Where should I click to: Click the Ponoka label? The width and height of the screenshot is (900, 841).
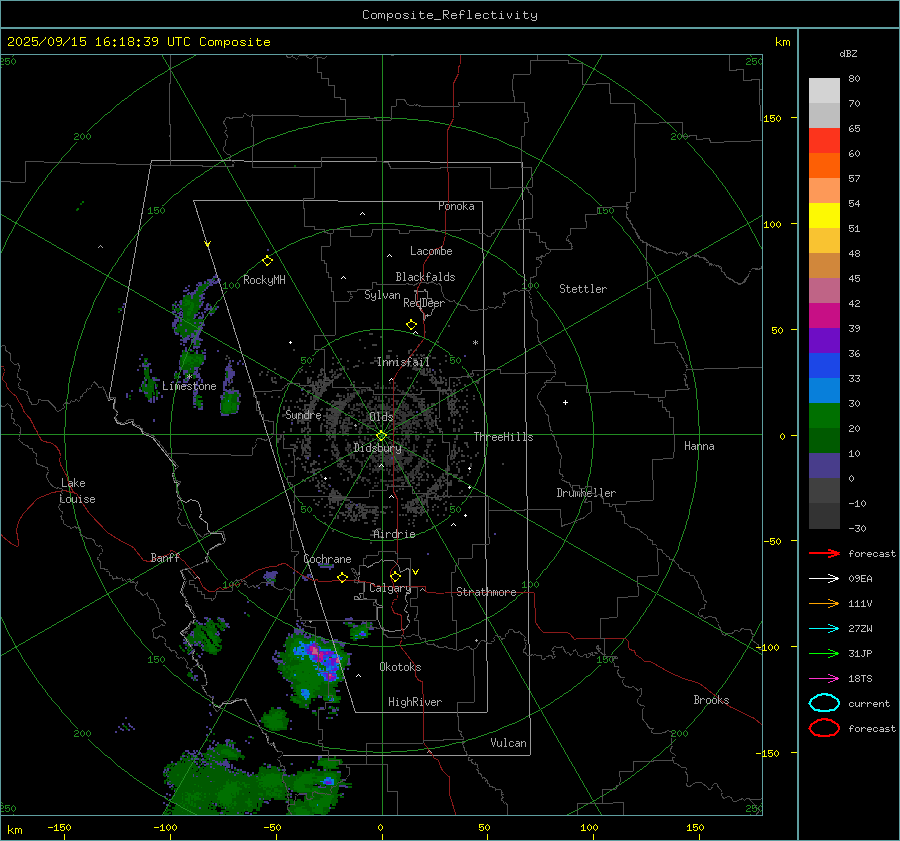[x=456, y=206]
